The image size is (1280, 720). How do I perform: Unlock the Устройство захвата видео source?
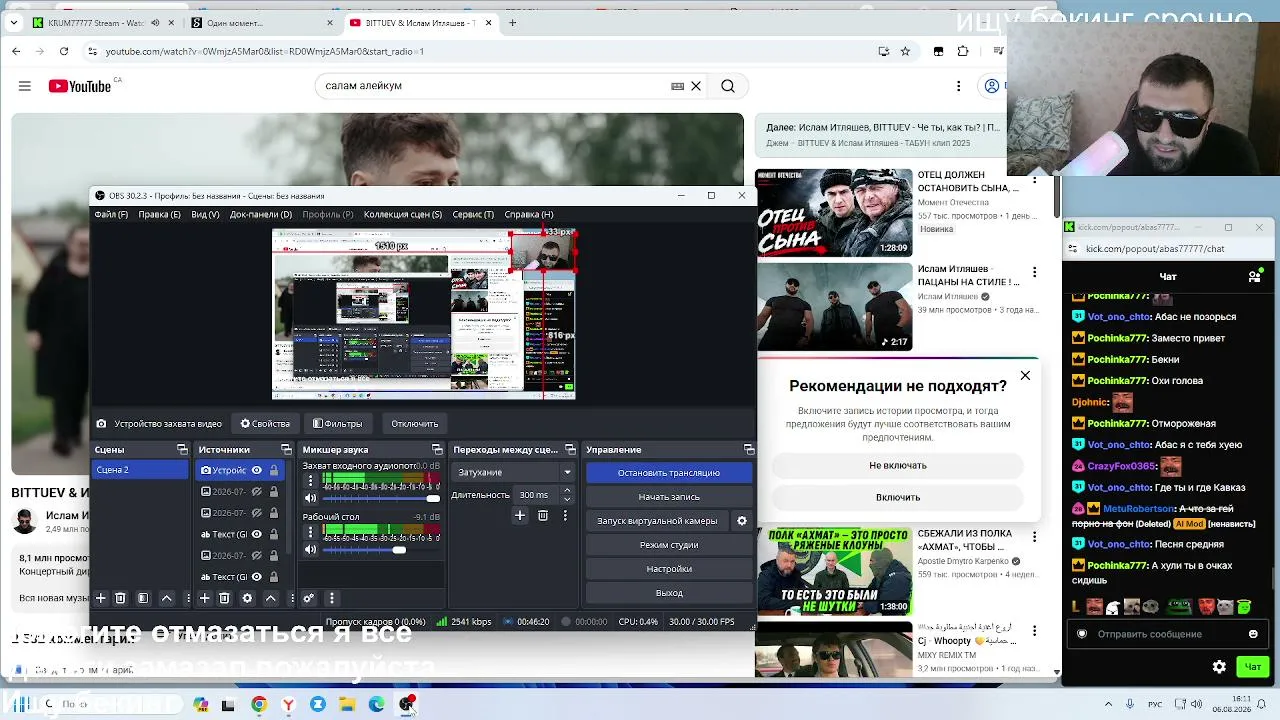pos(273,470)
